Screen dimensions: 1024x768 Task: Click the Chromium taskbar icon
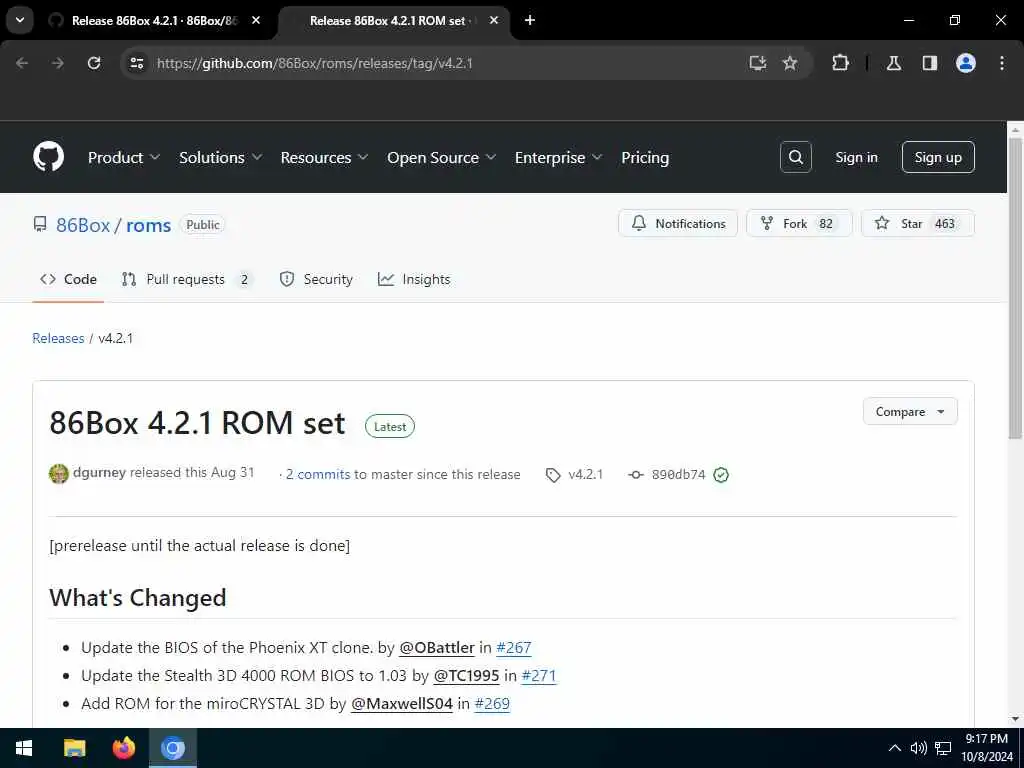point(173,748)
